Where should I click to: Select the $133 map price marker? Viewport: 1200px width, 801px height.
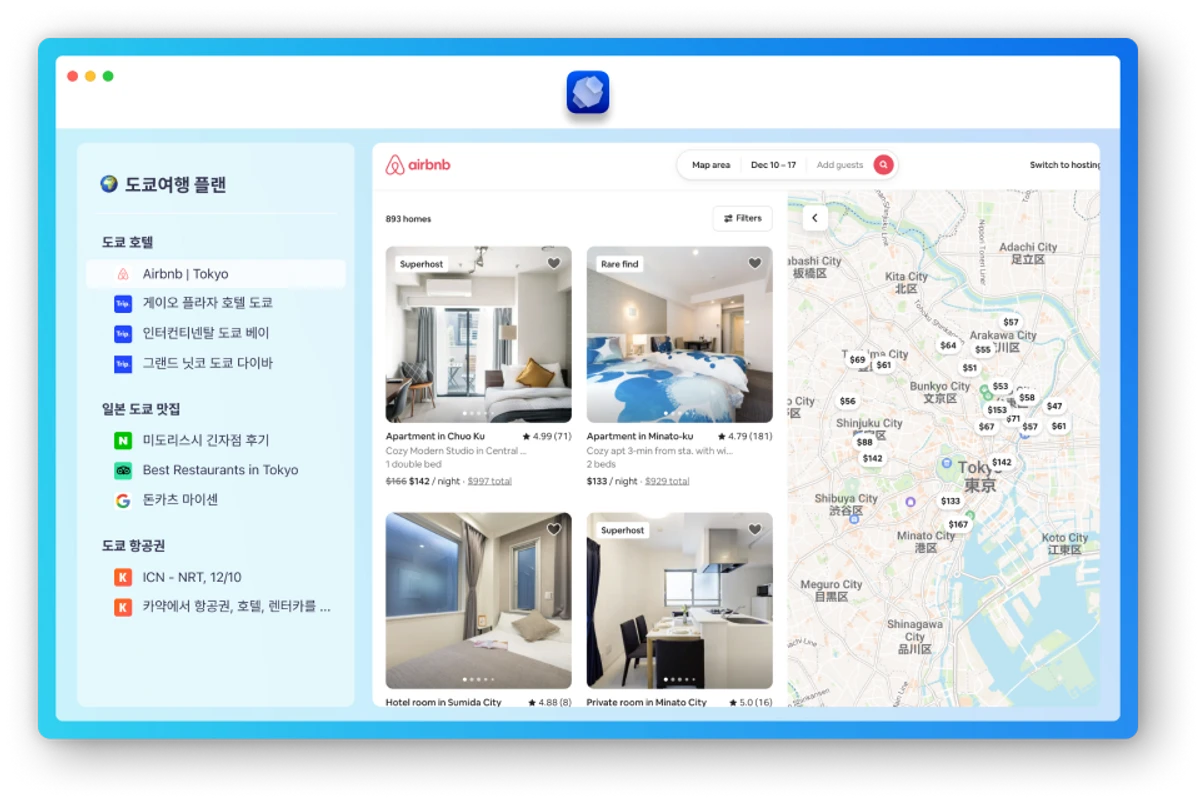[x=950, y=501]
